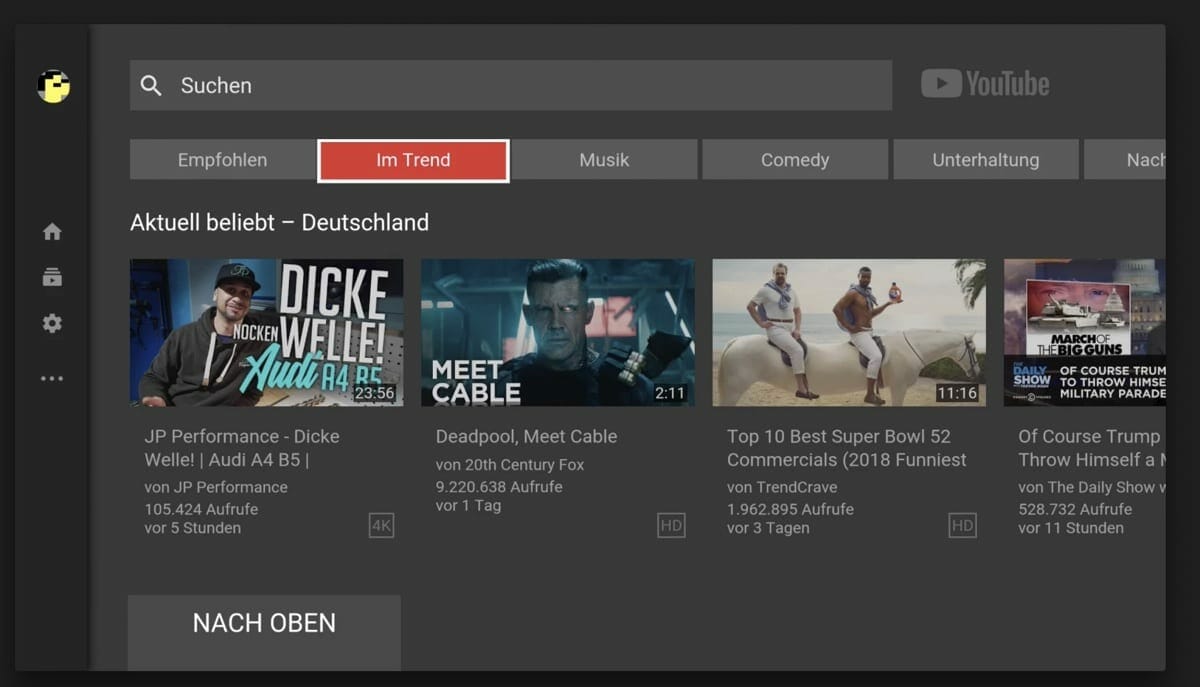1200x687 pixels.
Task: Click 'vor 3 Tagen' upload time
Action: click(768, 528)
